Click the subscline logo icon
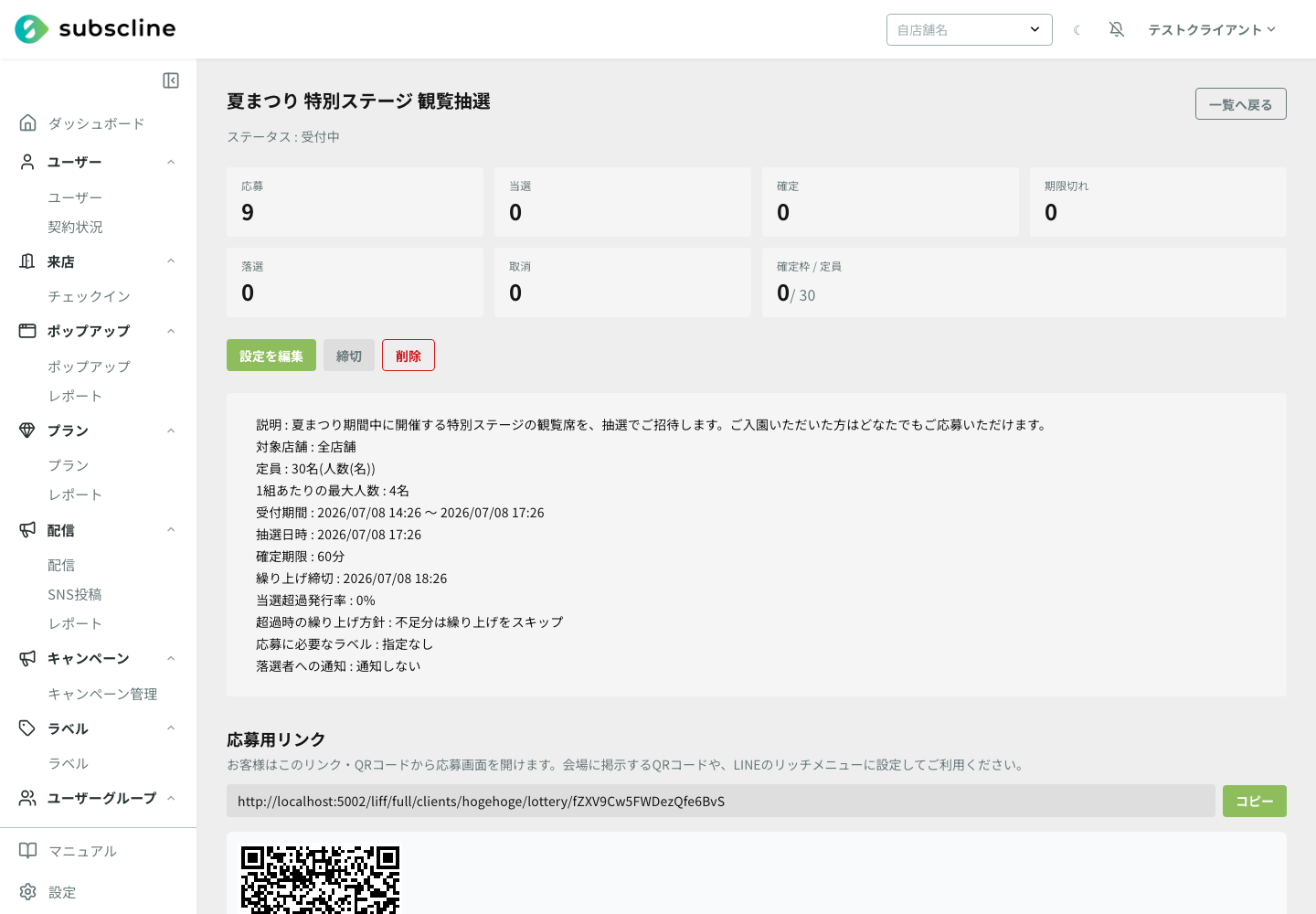Image resolution: width=1316 pixels, height=914 pixels. click(x=32, y=29)
